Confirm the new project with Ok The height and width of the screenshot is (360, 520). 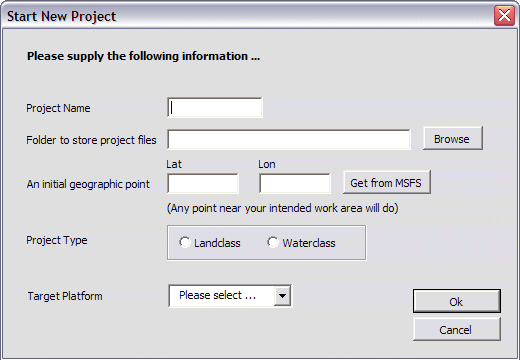457,301
